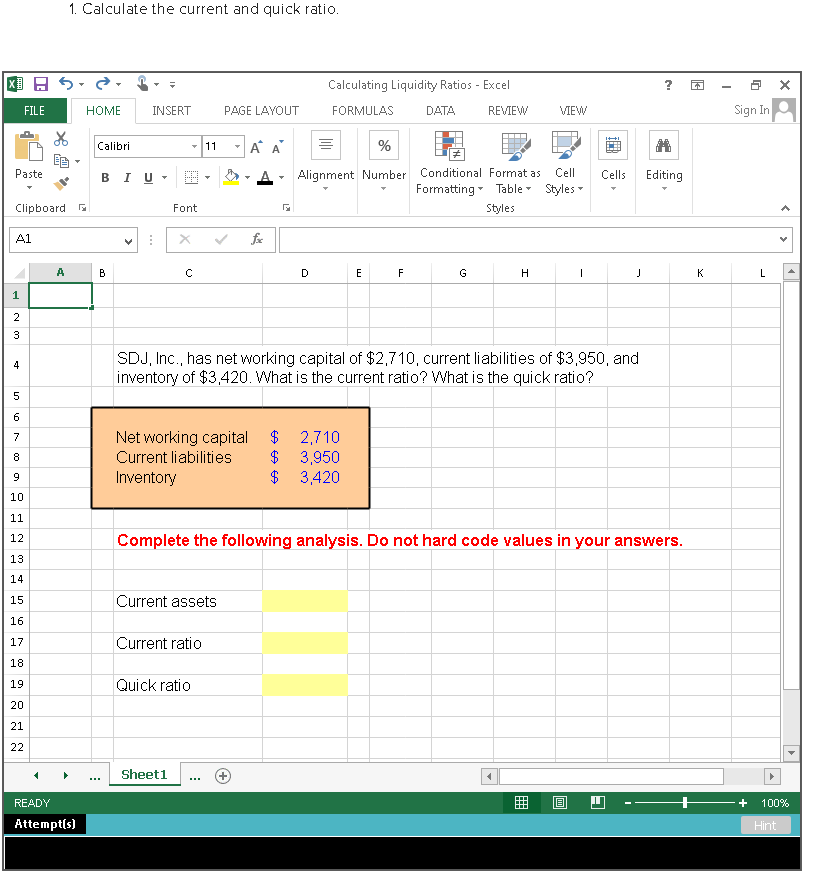The height and width of the screenshot is (877, 831).
Task: Click the Find & Select binoculars icon
Action: point(663,145)
